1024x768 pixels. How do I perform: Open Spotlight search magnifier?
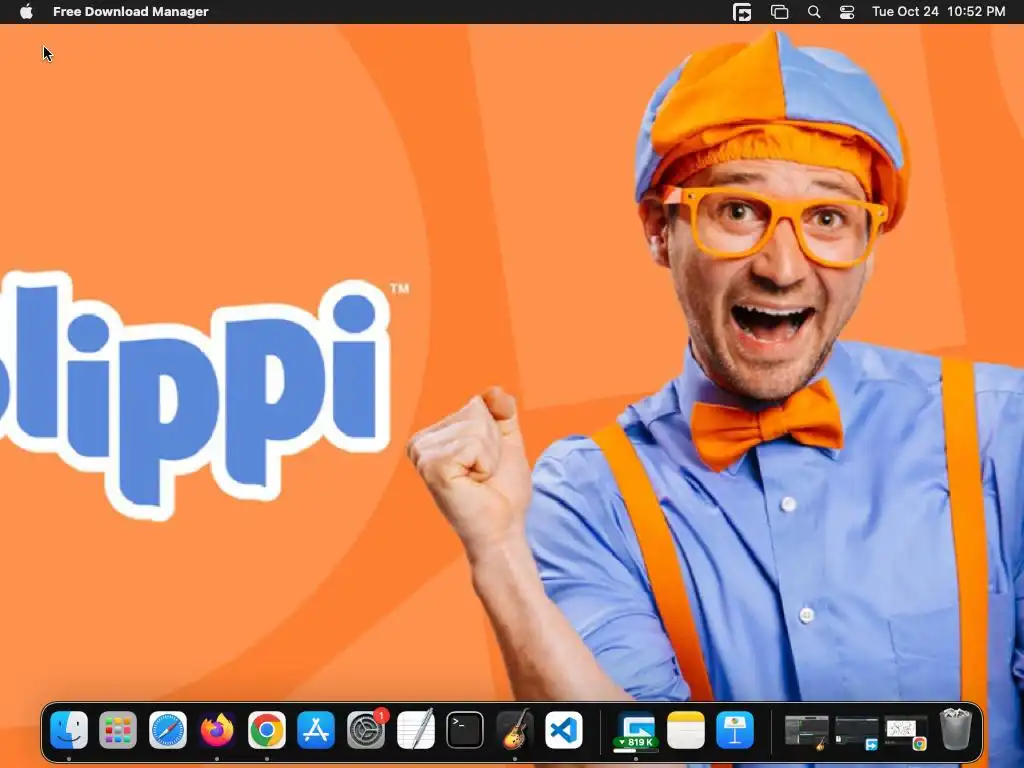click(814, 12)
